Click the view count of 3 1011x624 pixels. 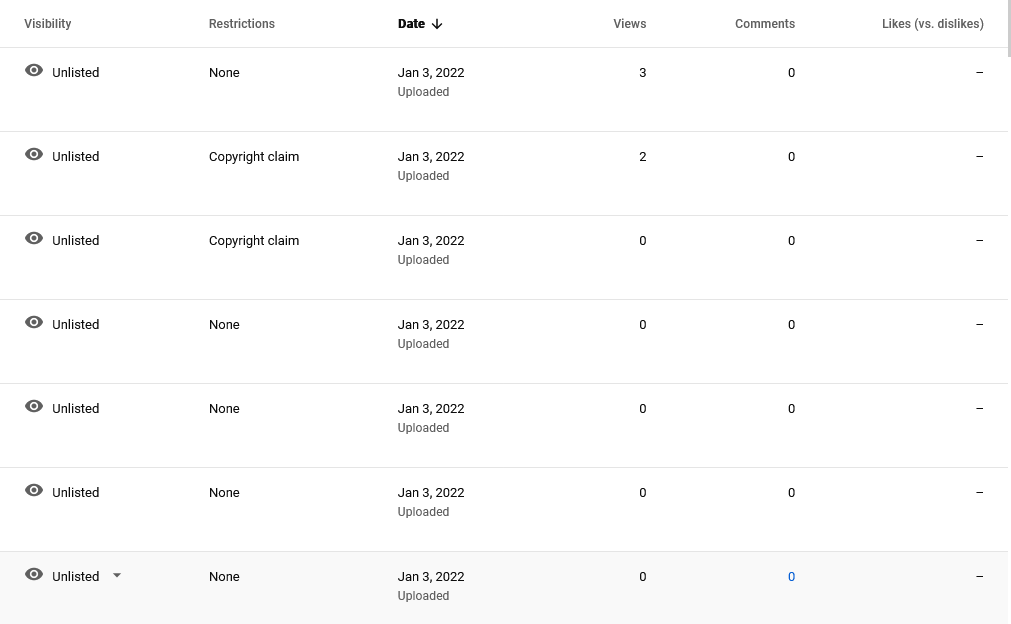[x=642, y=73]
